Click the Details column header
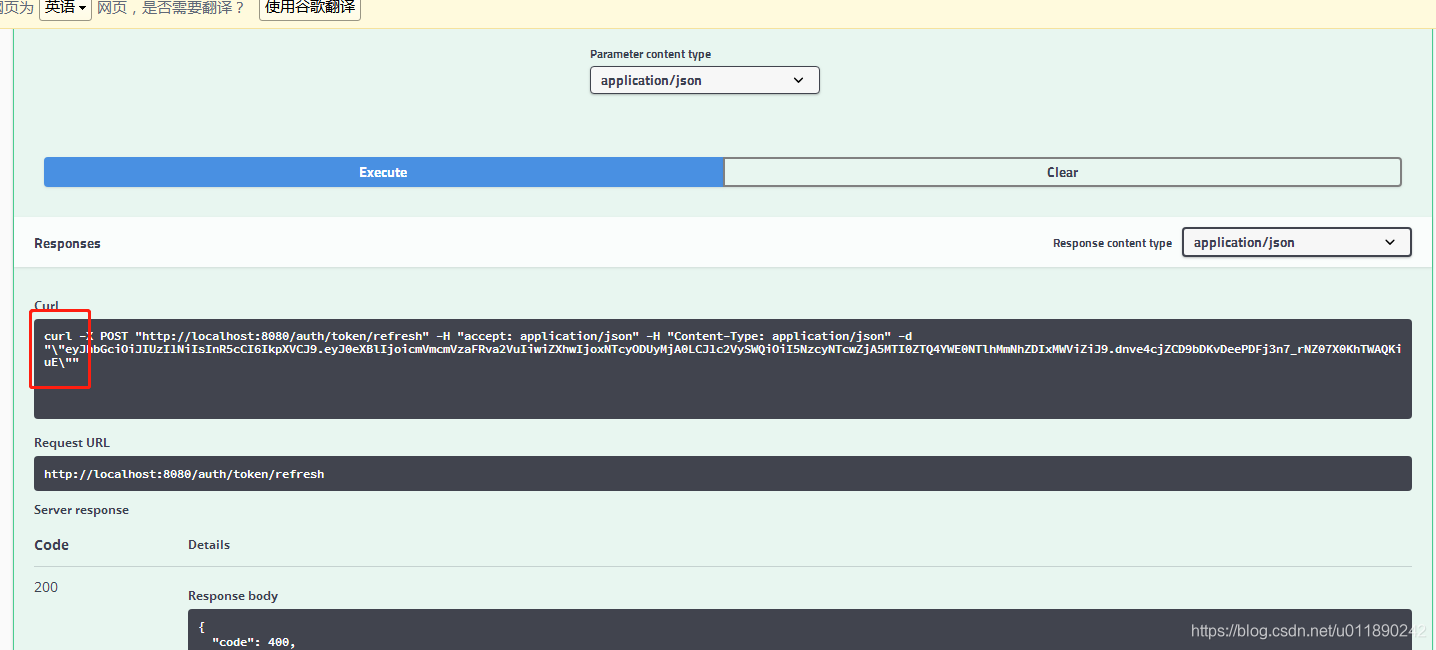This screenshot has width=1436, height=650. pos(209,545)
